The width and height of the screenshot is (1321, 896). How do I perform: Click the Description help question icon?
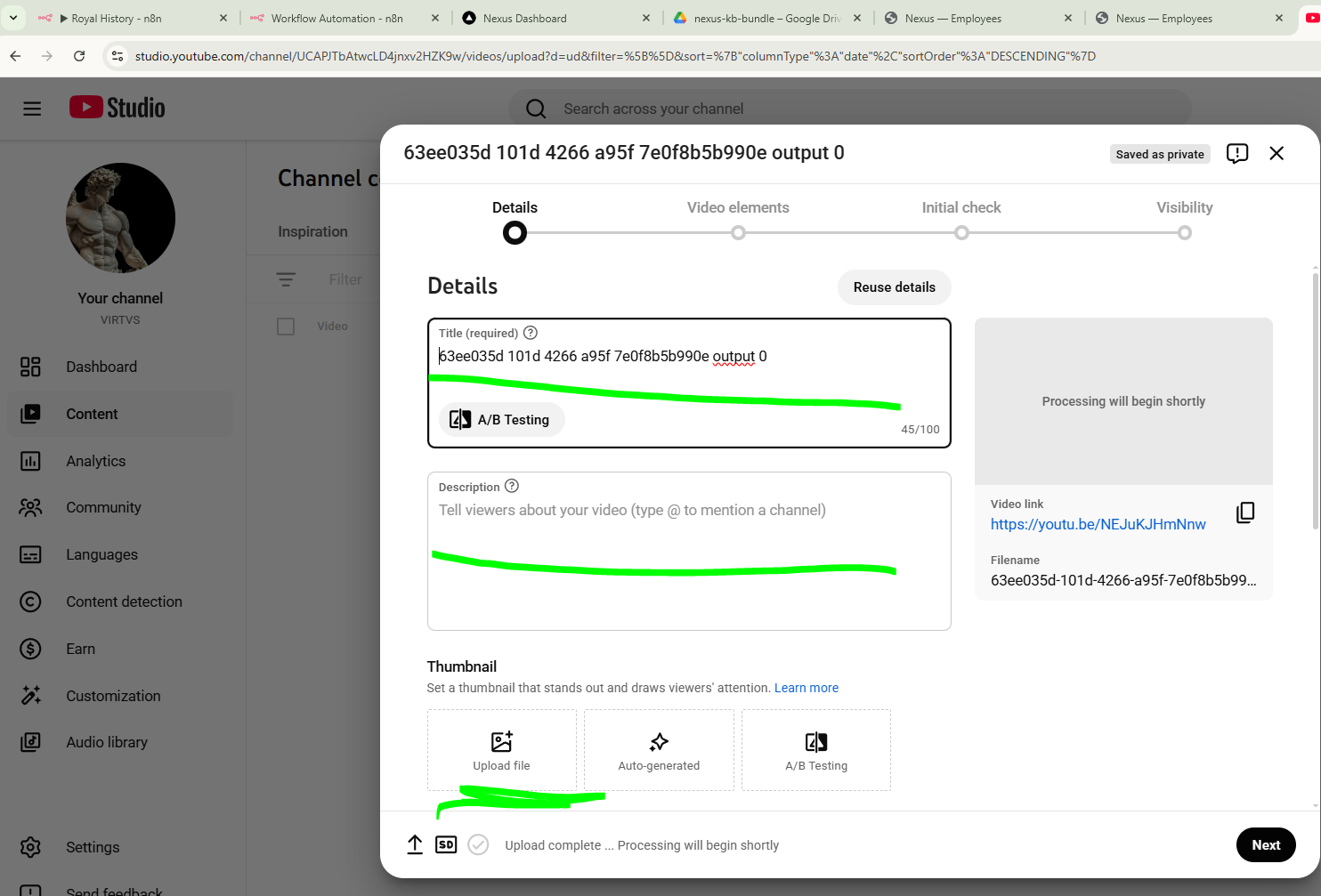(x=512, y=486)
